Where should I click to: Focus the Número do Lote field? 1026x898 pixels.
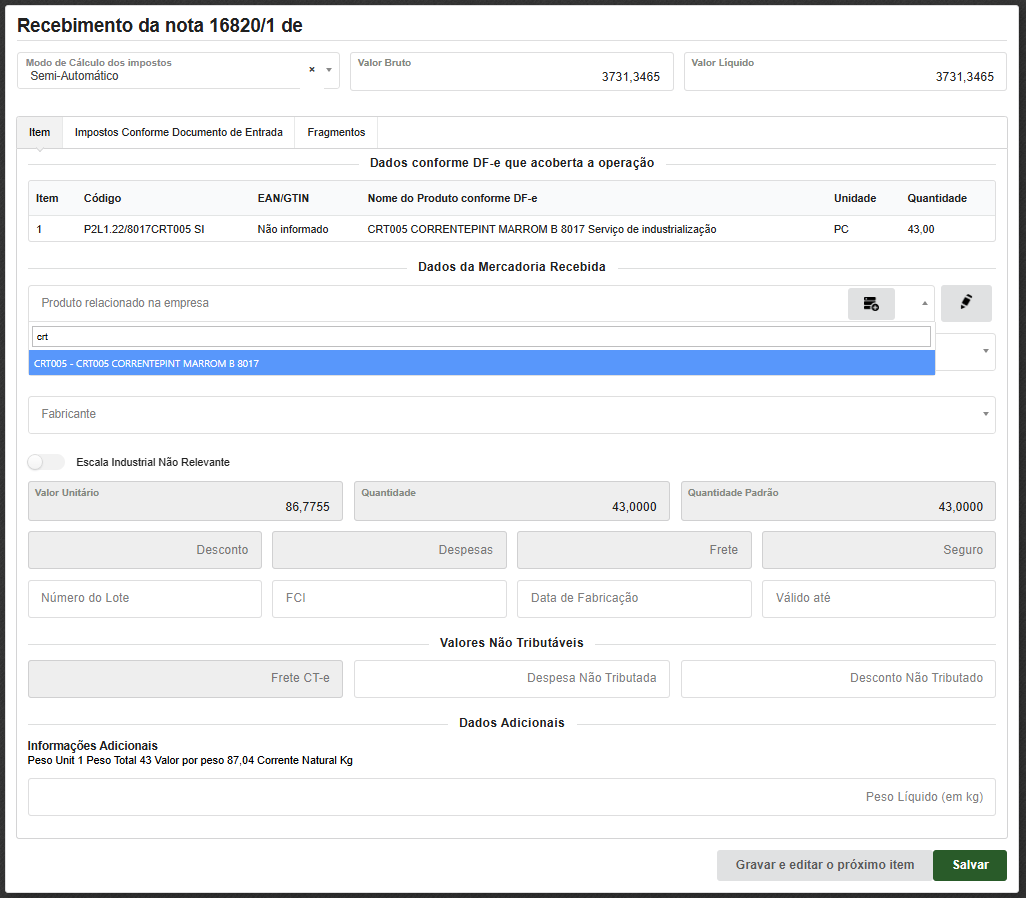(x=145, y=599)
